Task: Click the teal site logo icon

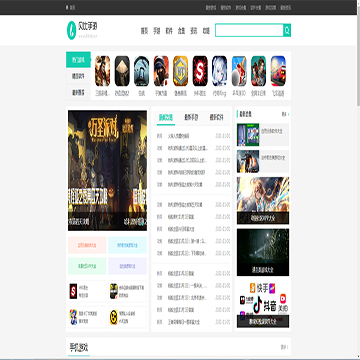Action: tap(72, 30)
